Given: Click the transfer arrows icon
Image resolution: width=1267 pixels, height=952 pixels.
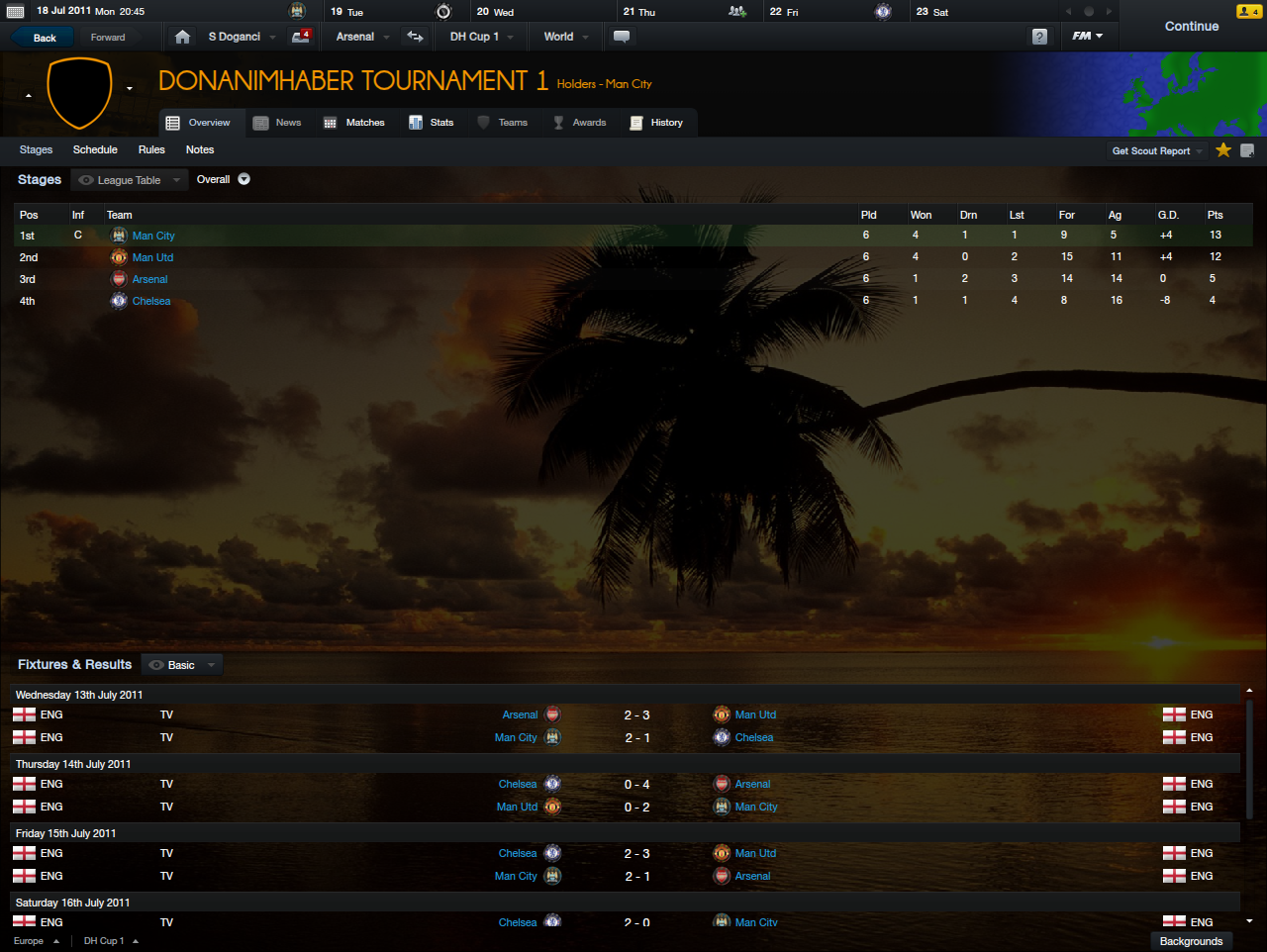Looking at the screenshot, I should (x=415, y=37).
